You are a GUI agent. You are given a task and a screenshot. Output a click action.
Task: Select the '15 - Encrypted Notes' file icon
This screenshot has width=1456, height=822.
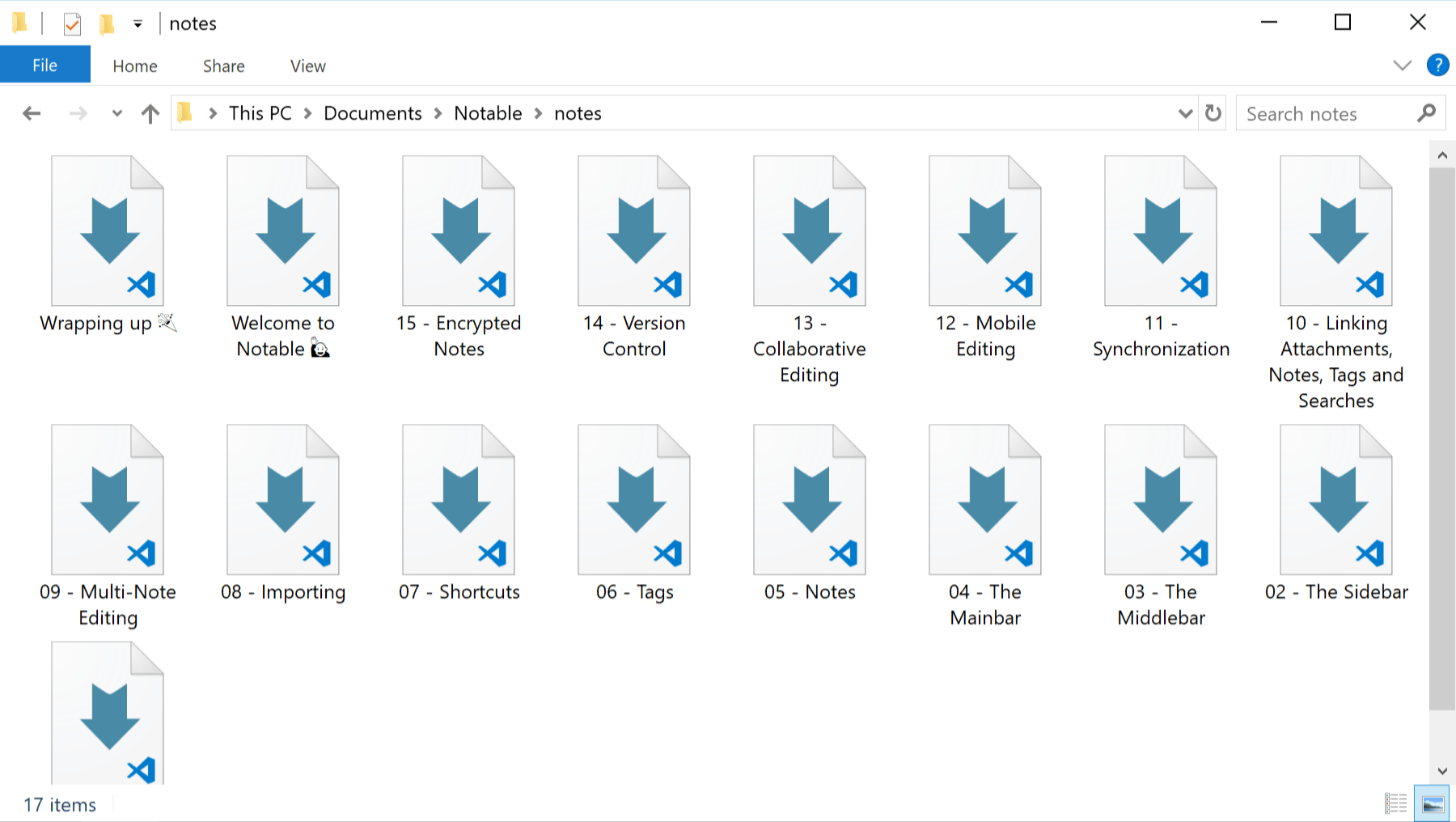click(459, 231)
